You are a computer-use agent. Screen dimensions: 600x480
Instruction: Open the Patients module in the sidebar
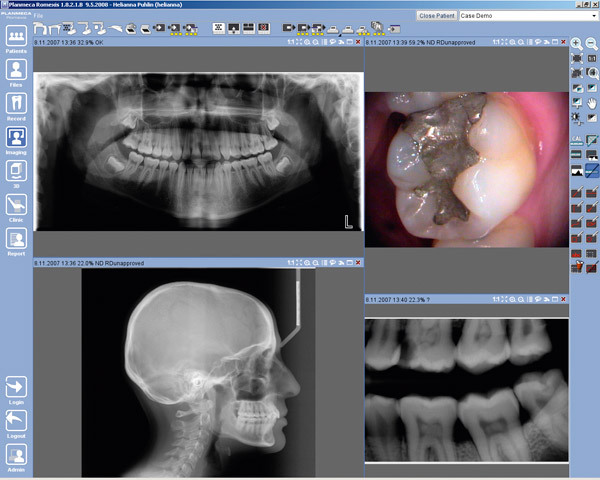tap(16, 36)
